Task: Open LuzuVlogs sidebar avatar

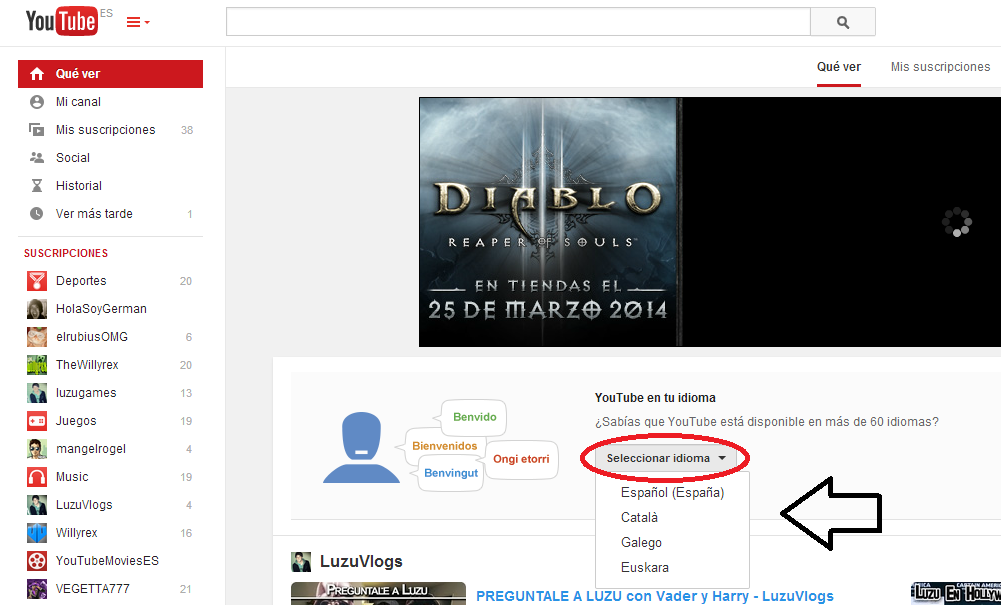Action: [x=37, y=505]
